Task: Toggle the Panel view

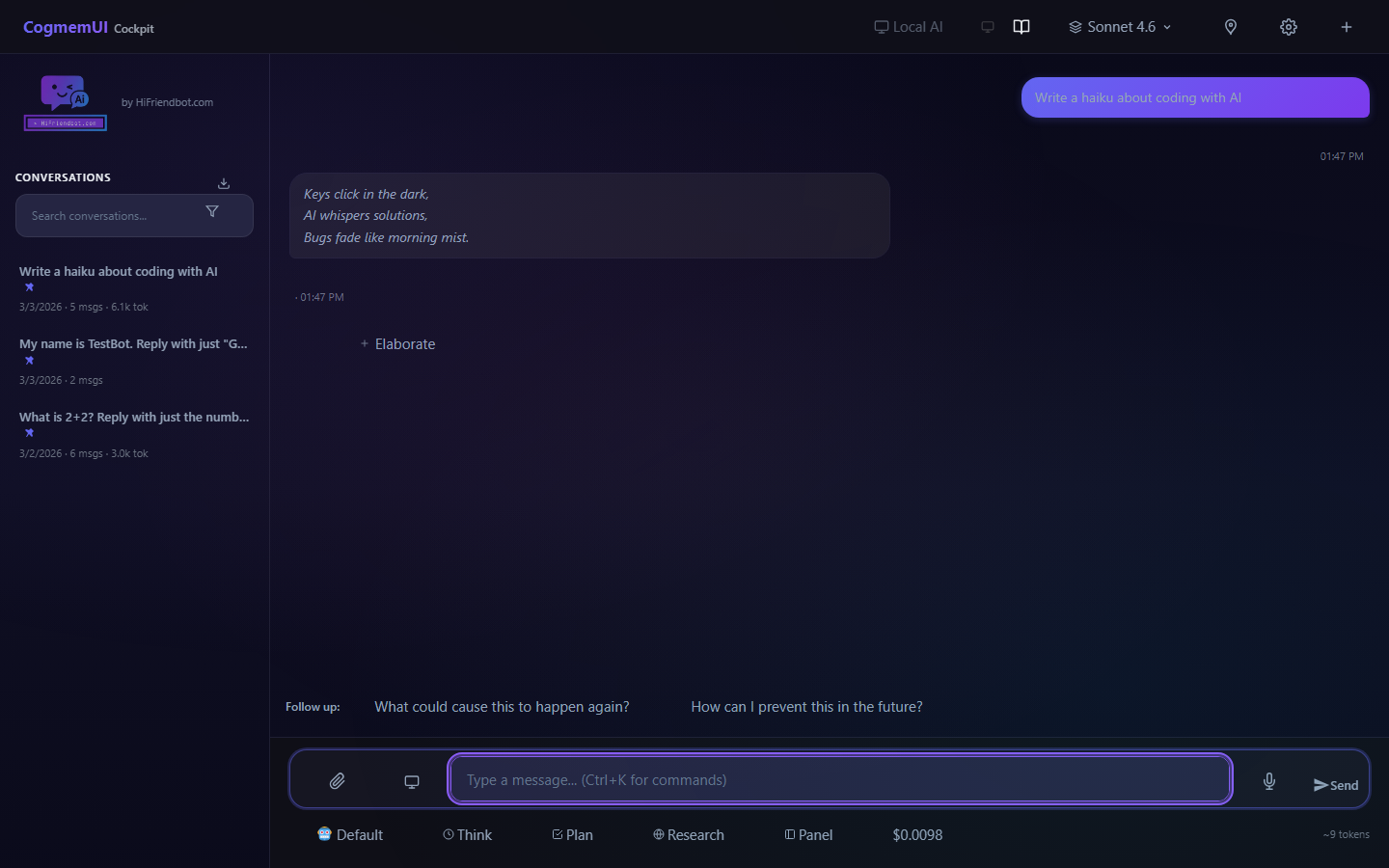Action: (808, 835)
